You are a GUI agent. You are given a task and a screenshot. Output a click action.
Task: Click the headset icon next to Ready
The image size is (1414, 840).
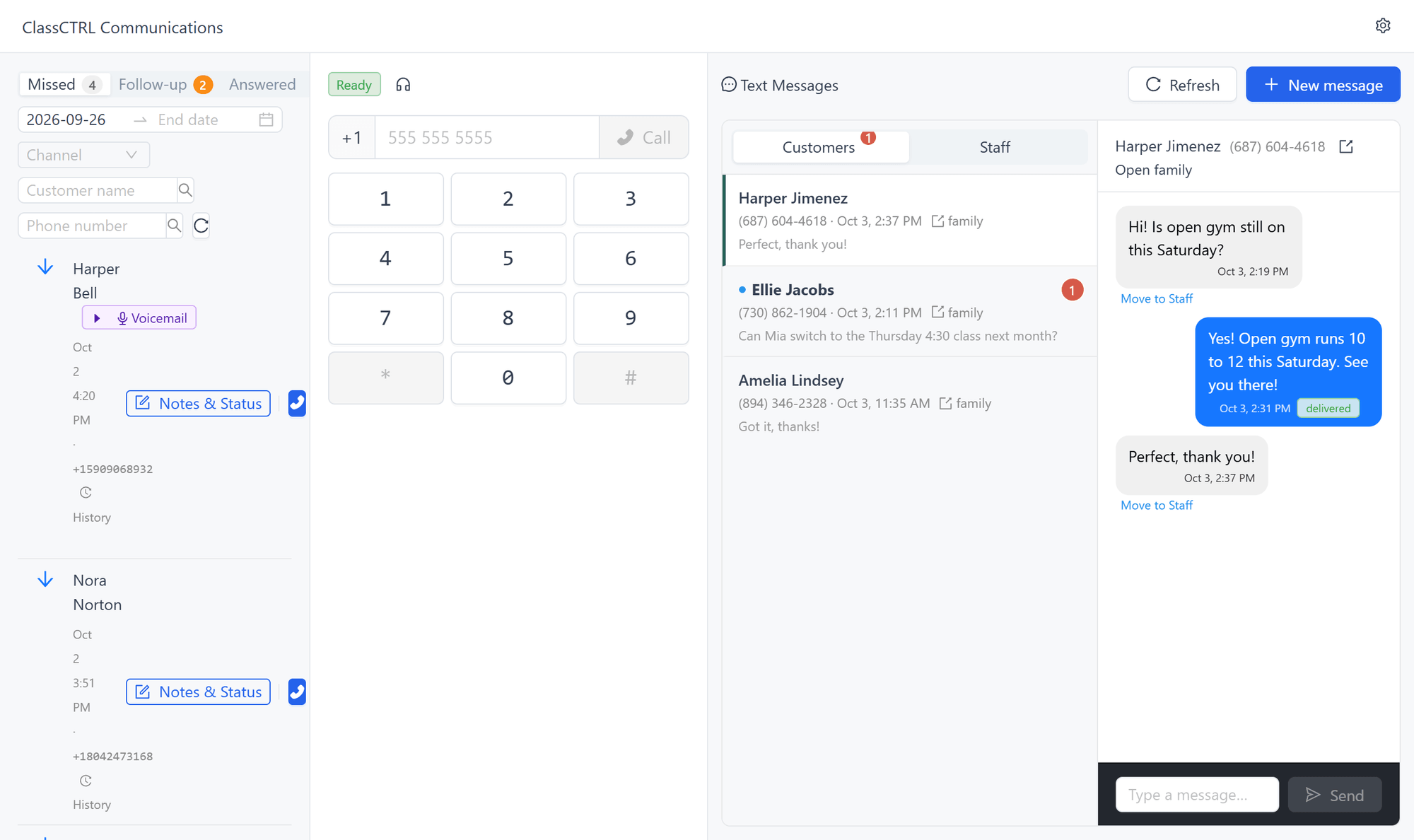403,85
